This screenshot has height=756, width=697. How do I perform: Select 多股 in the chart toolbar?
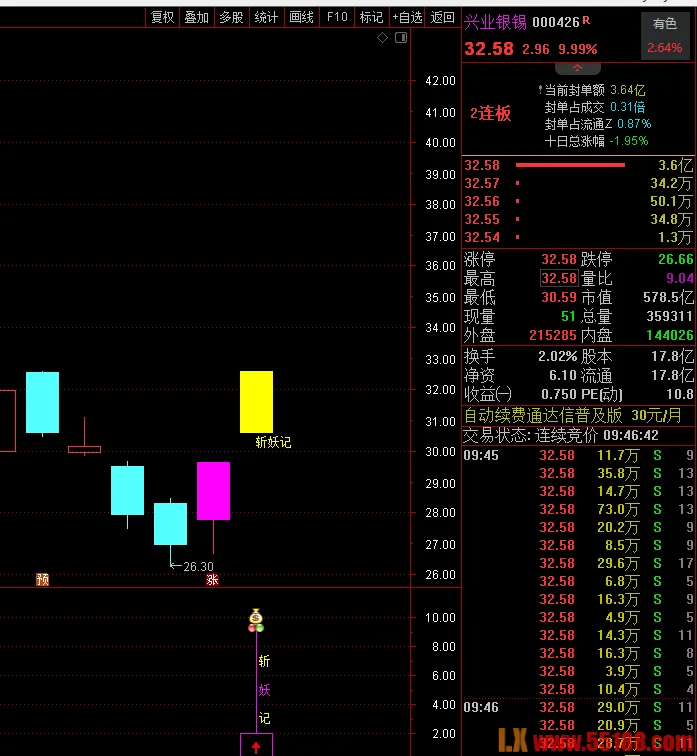click(x=231, y=17)
